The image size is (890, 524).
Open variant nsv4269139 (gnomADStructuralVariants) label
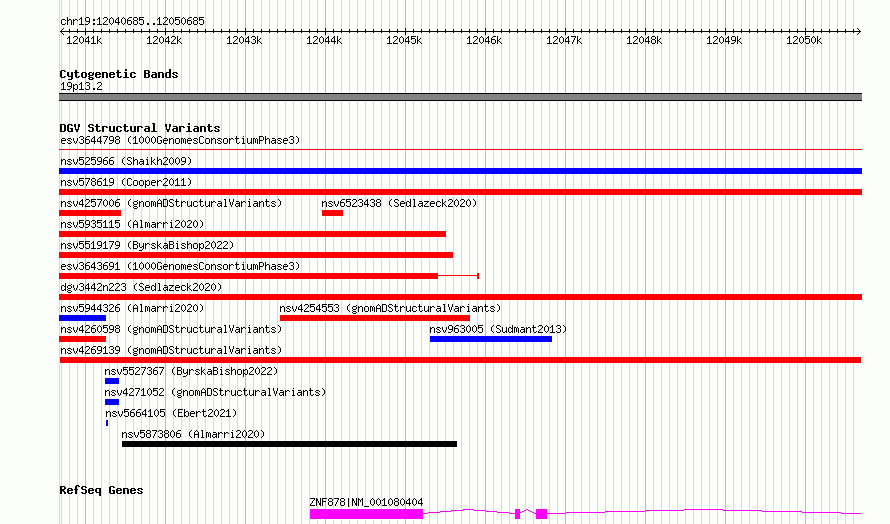pos(171,350)
